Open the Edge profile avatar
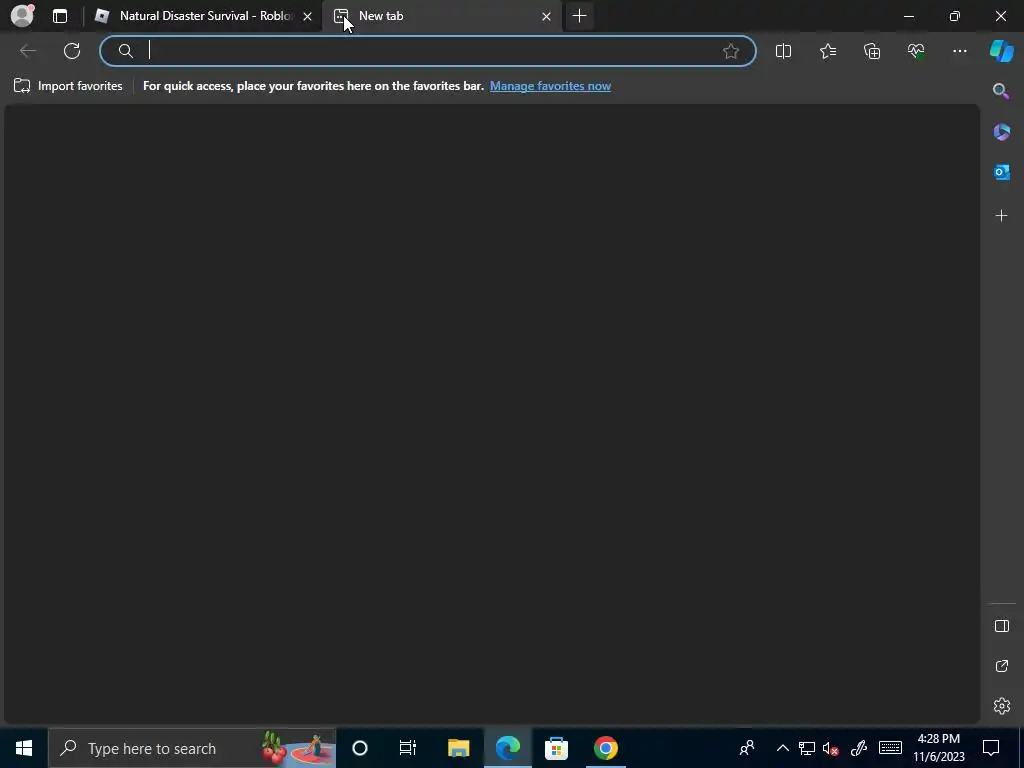The height and width of the screenshot is (768, 1024). click(x=22, y=16)
